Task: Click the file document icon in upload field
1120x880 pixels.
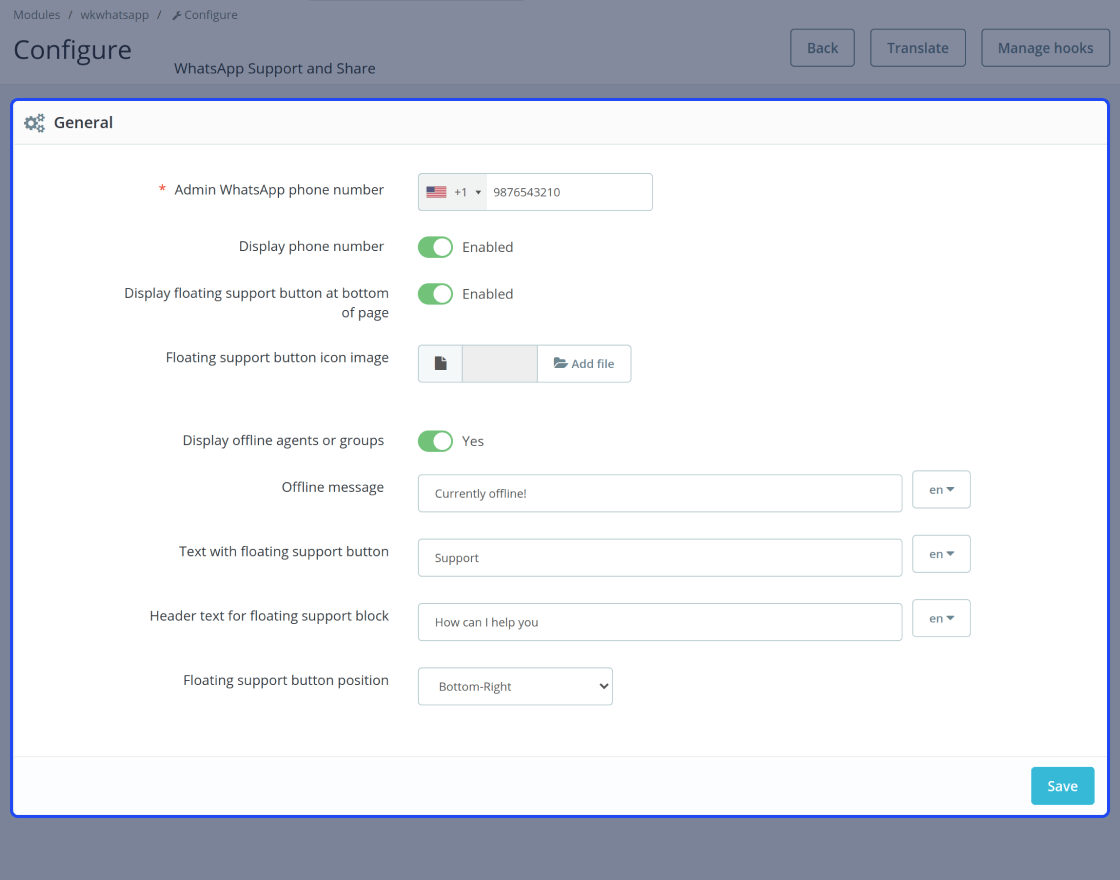Action: point(441,364)
